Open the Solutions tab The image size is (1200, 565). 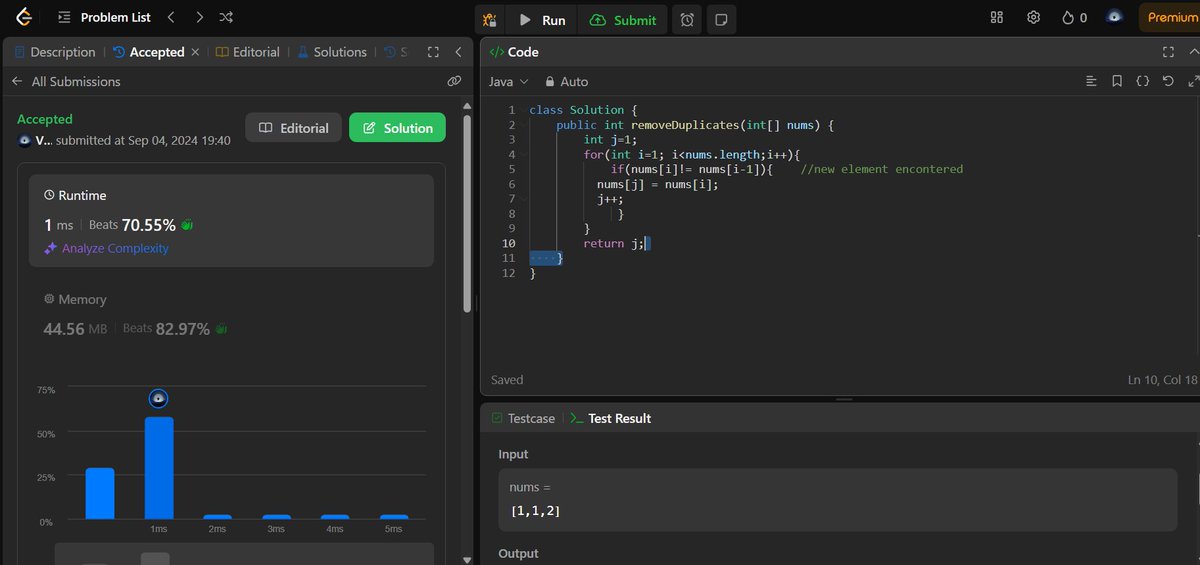click(x=332, y=52)
